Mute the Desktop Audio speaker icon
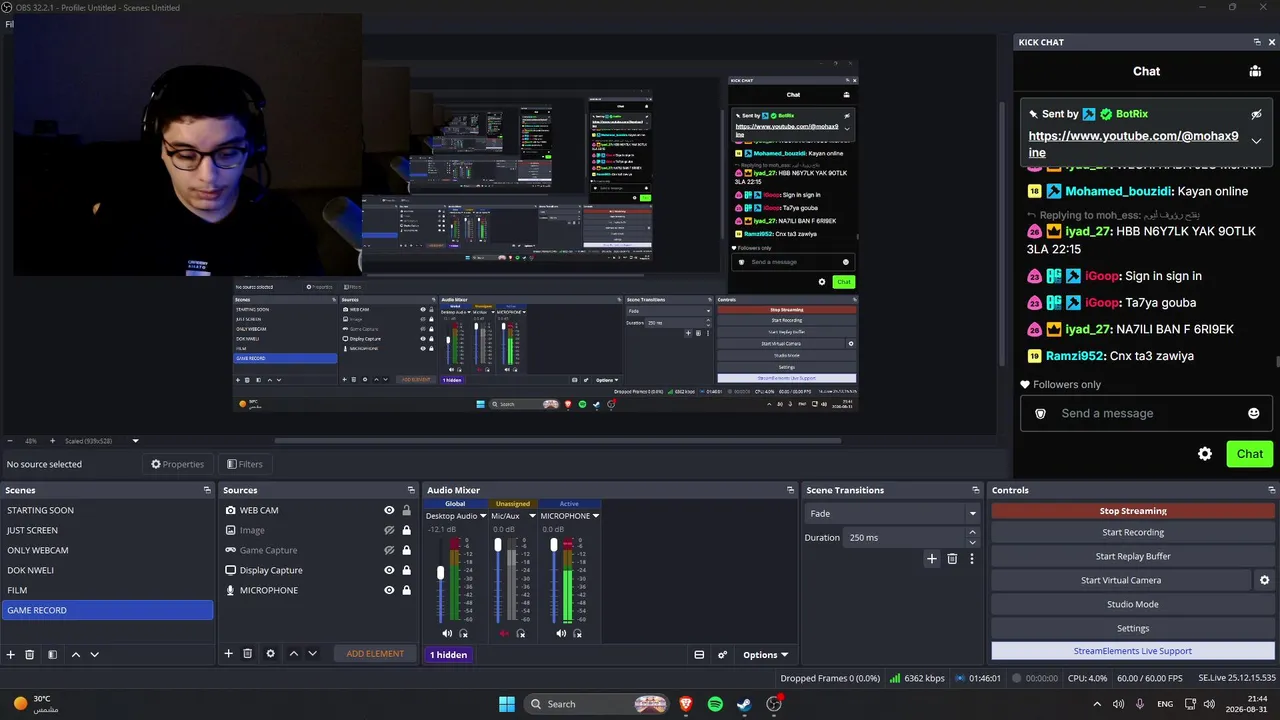Image resolution: width=1280 pixels, height=720 pixels. tap(447, 633)
